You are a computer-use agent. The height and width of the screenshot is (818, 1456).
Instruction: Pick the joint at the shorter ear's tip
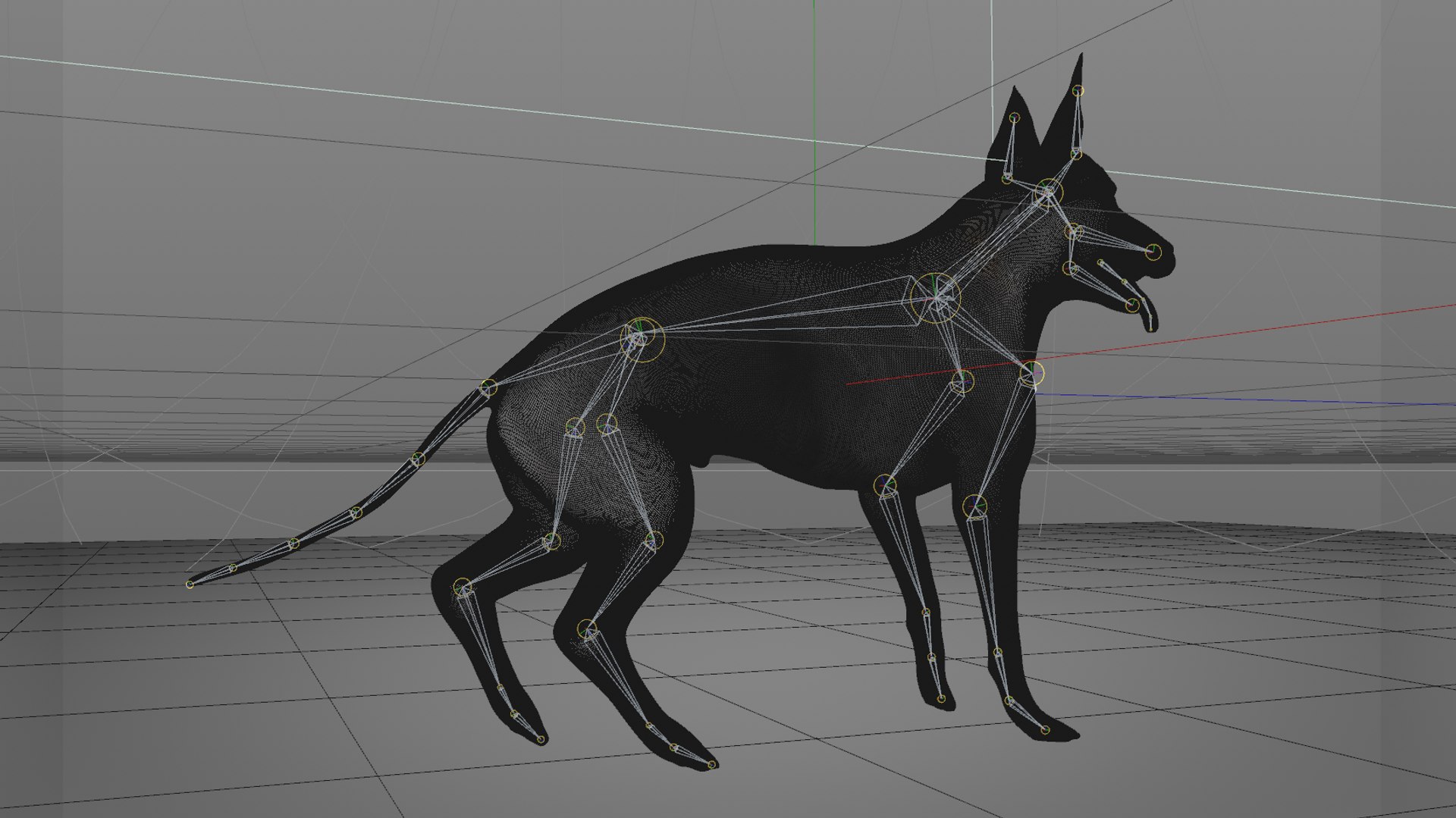(x=1015, y=118)
